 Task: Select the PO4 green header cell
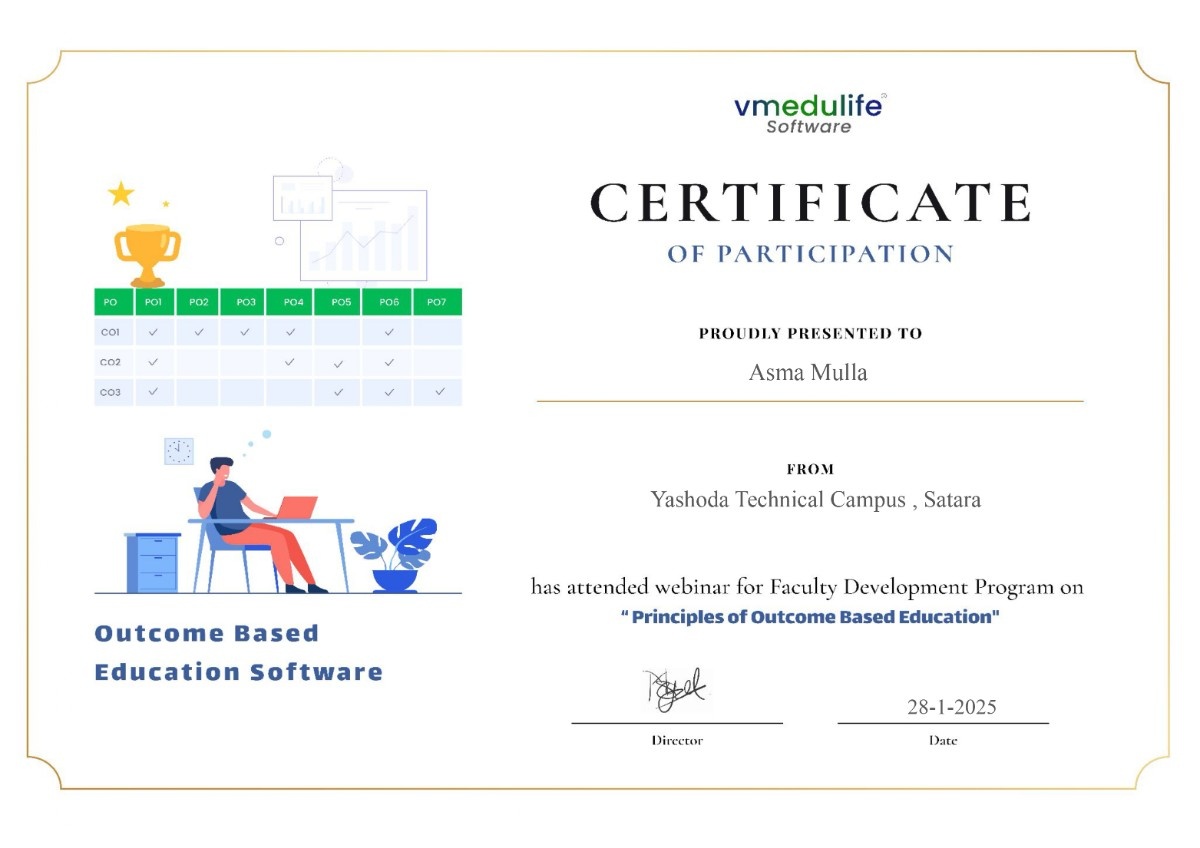292,302
